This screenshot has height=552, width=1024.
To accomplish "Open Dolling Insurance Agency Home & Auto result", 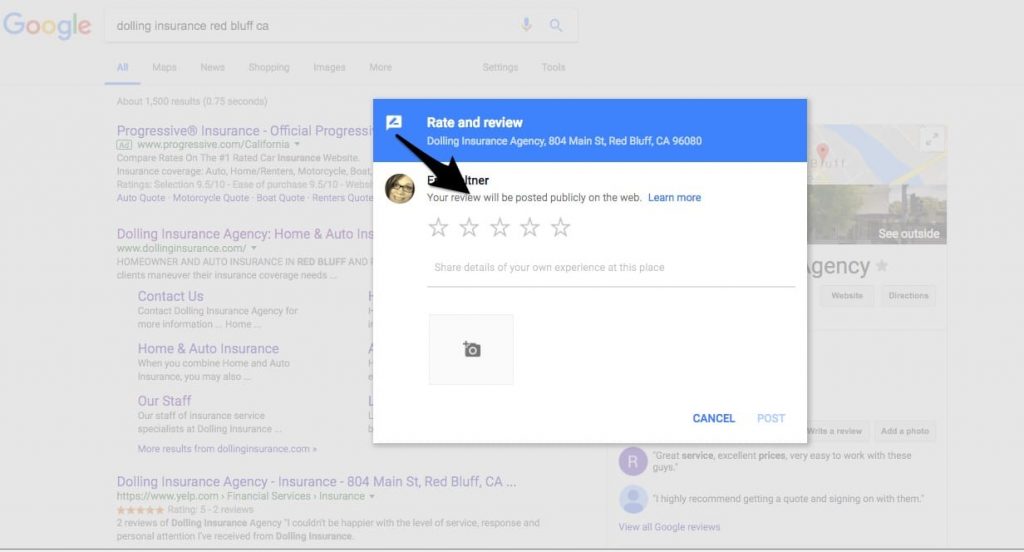I will click(245, 234).
